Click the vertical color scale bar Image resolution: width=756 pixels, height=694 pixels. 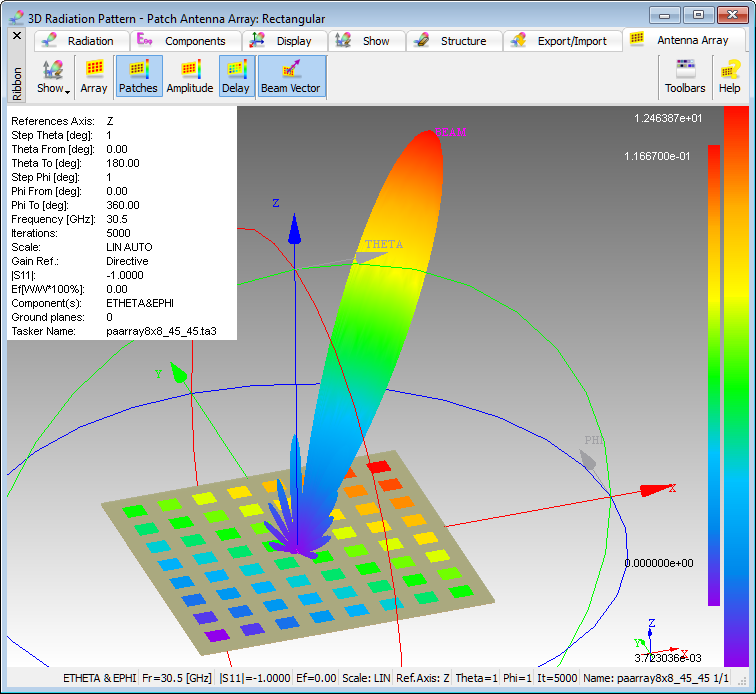(713, 375)
